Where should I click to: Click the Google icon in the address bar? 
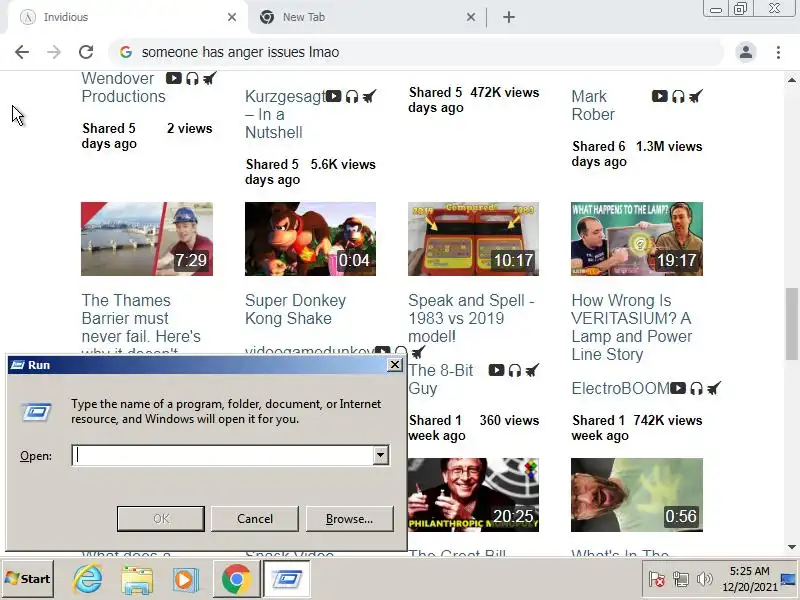tap(126, 52)
